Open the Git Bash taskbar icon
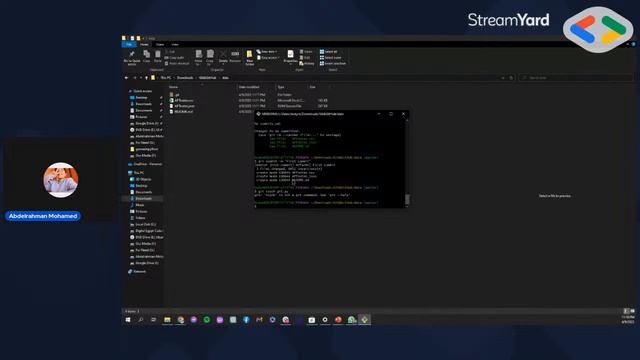This screenshot has height=360, width=640. [x=364, y=320]
